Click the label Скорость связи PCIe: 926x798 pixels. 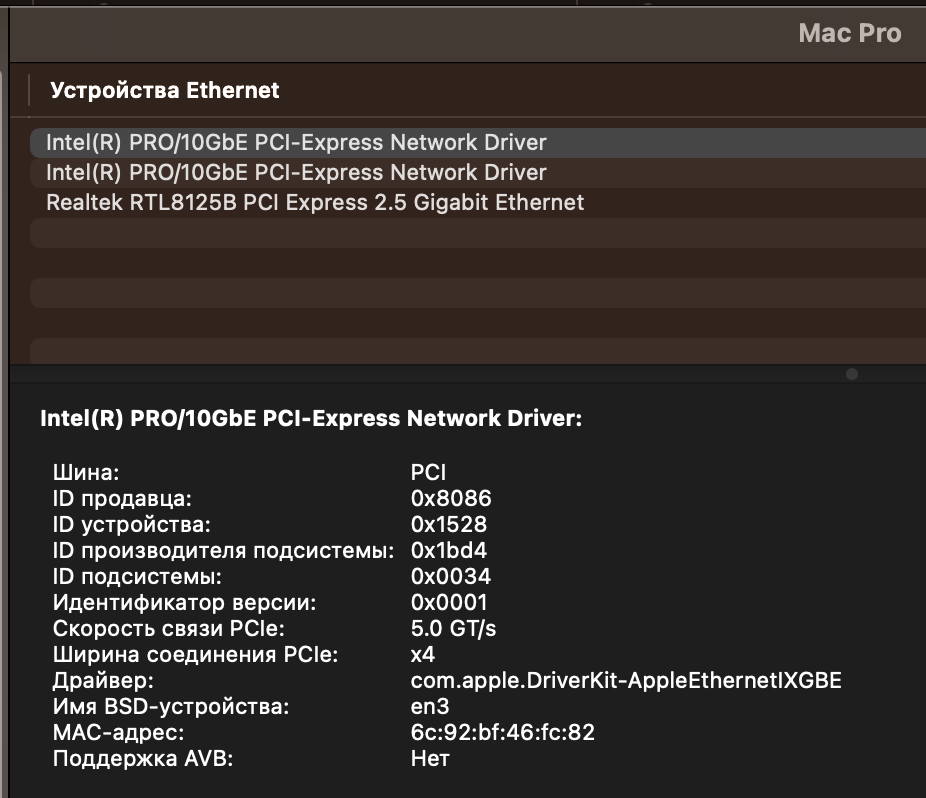click(x=168, y=628)
